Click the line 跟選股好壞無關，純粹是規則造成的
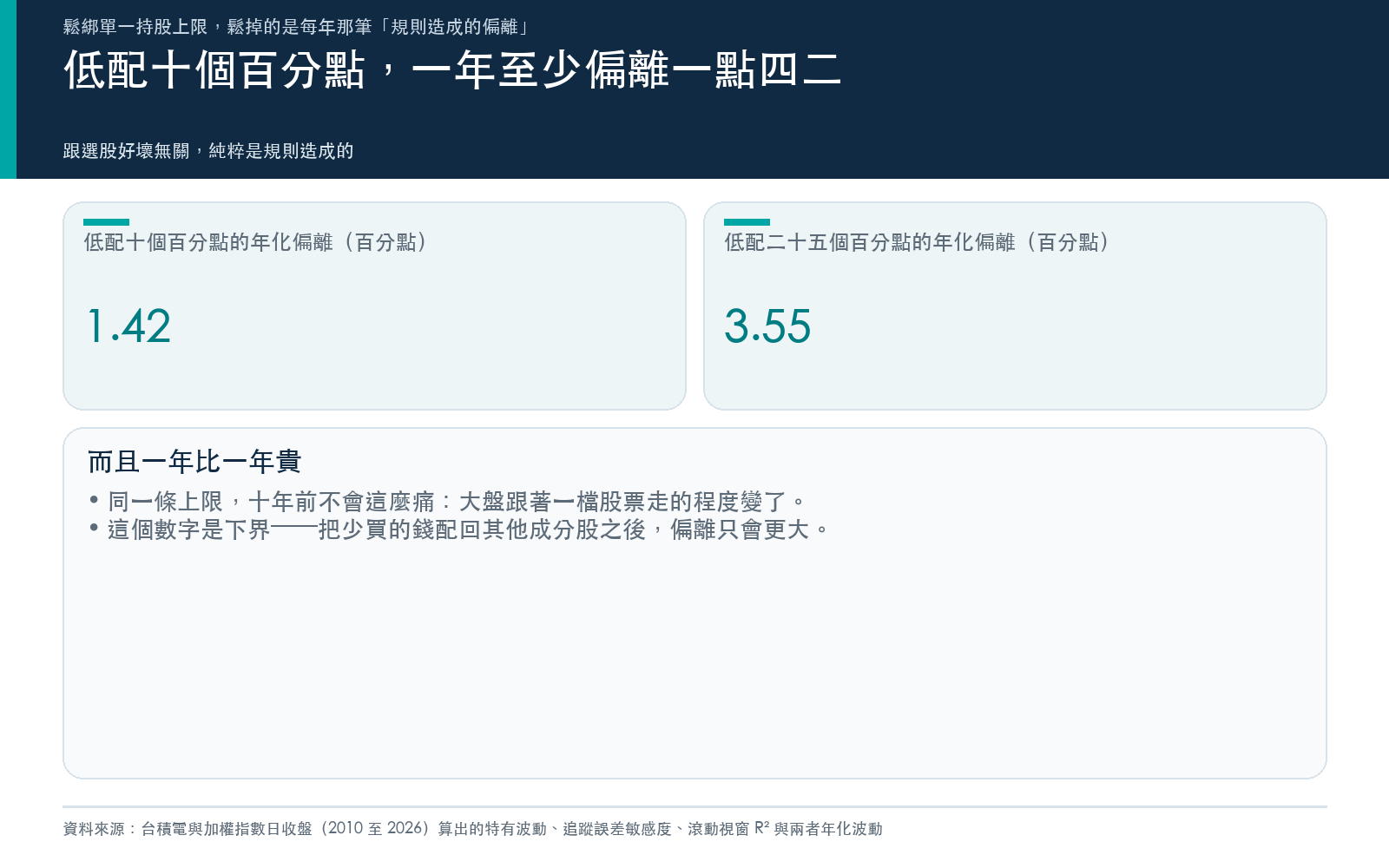Image resolution: width=1389 pixels, height=868 pixels. [208, 151]
